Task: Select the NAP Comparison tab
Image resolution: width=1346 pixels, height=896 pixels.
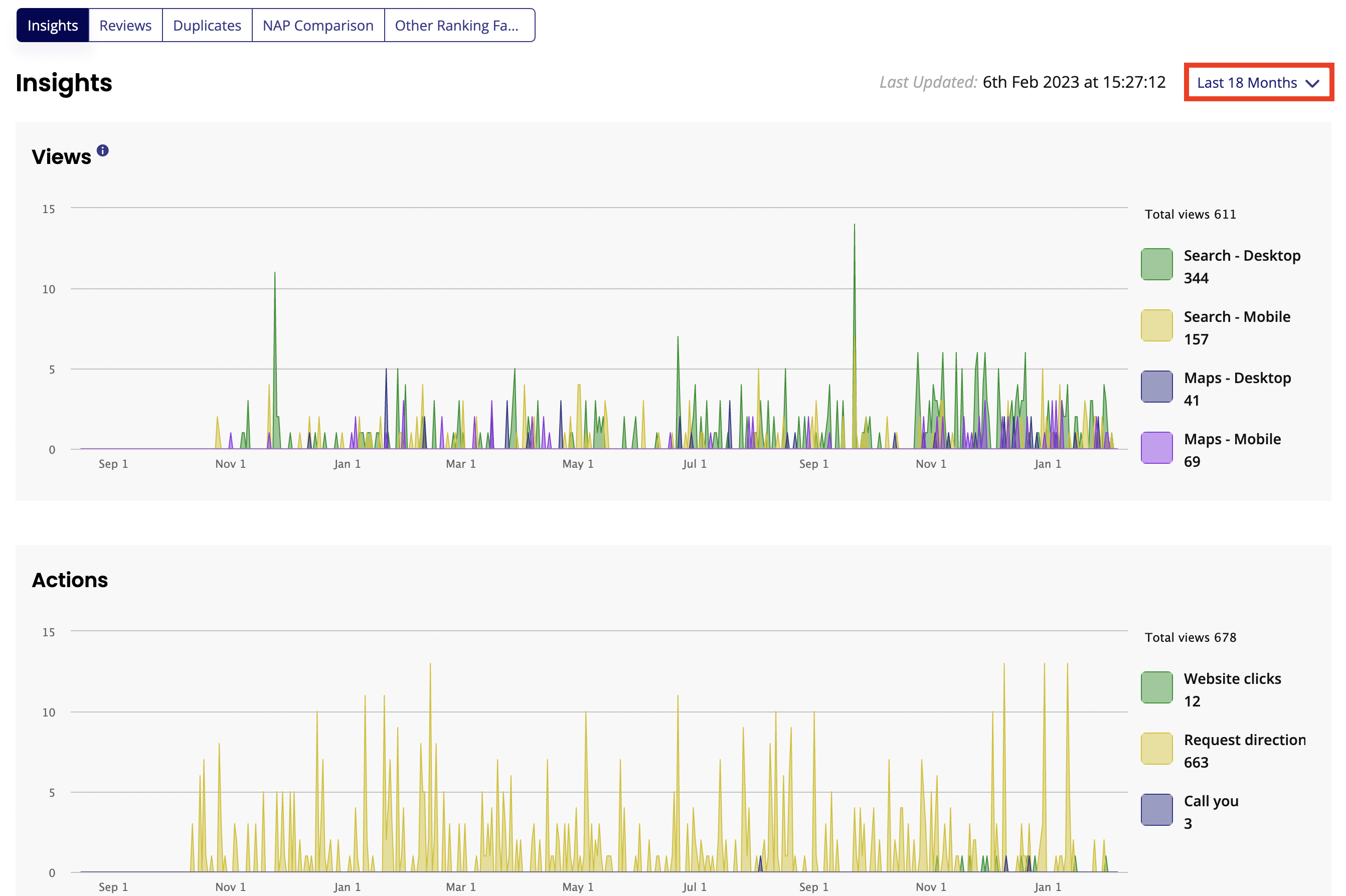Action: click(x=318, y=25)
